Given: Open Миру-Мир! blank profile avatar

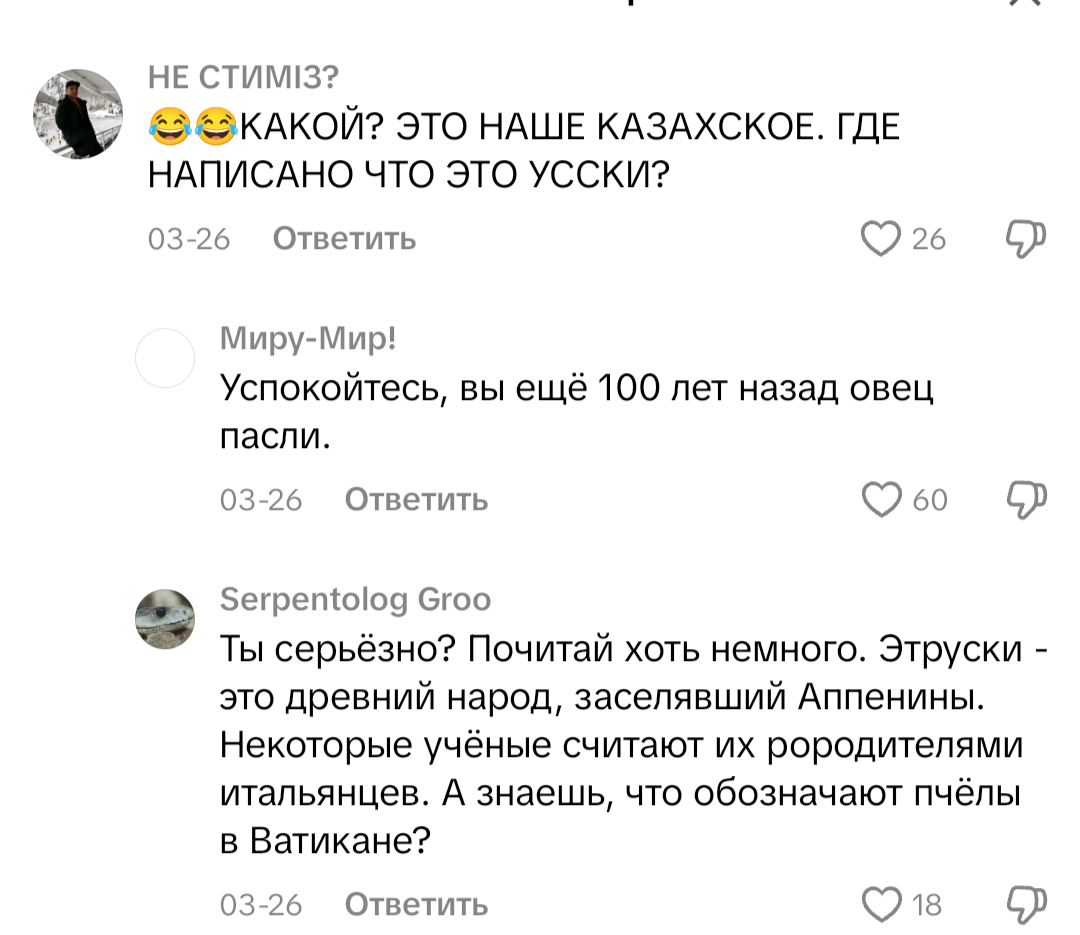Looking at the screenshot, I should 165,357.
